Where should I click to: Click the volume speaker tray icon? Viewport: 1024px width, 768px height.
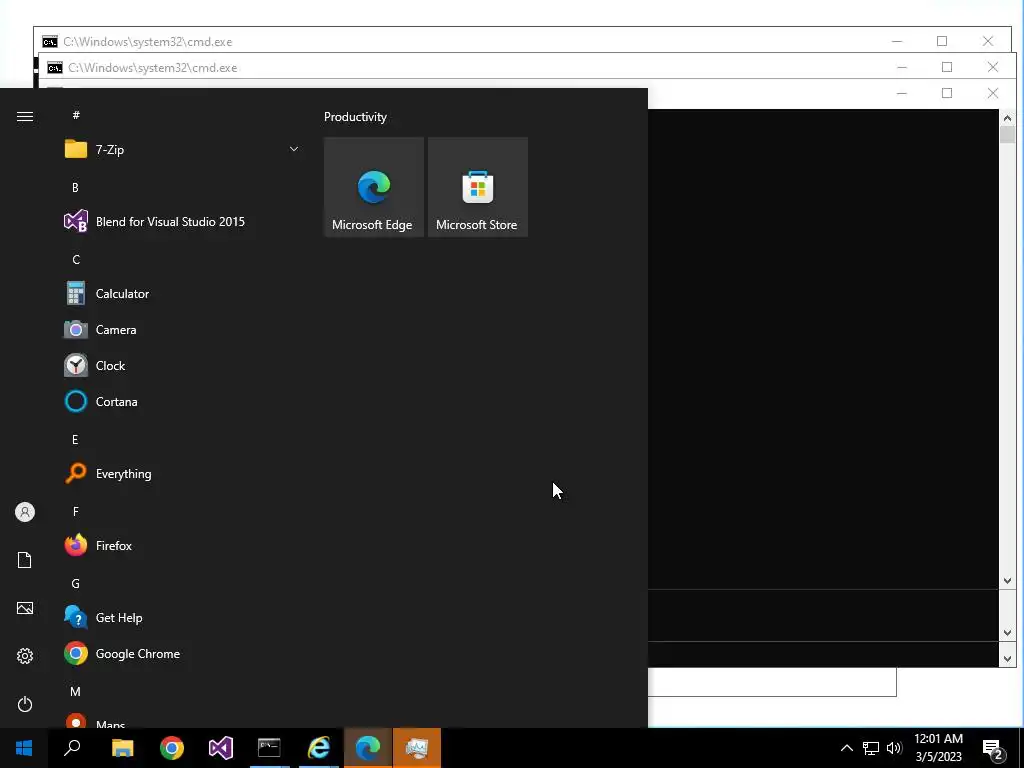894,748
